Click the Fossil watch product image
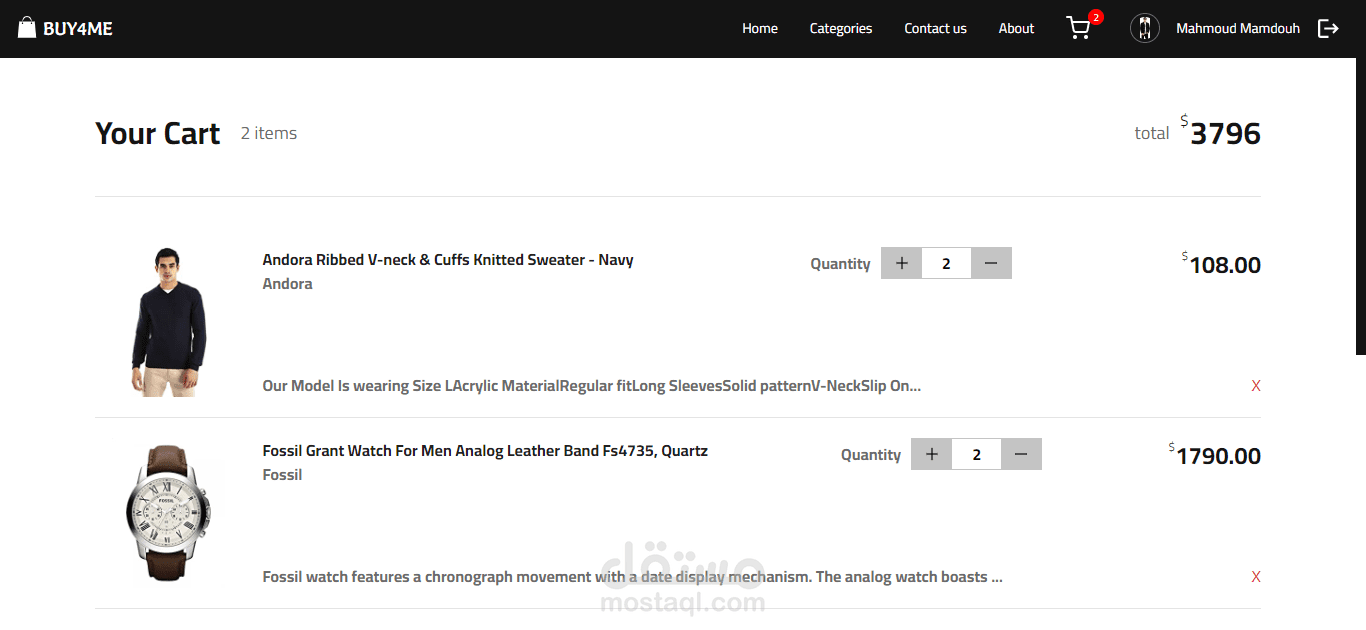This screenshot has width=1366, height=630. (x=168, y=512)
